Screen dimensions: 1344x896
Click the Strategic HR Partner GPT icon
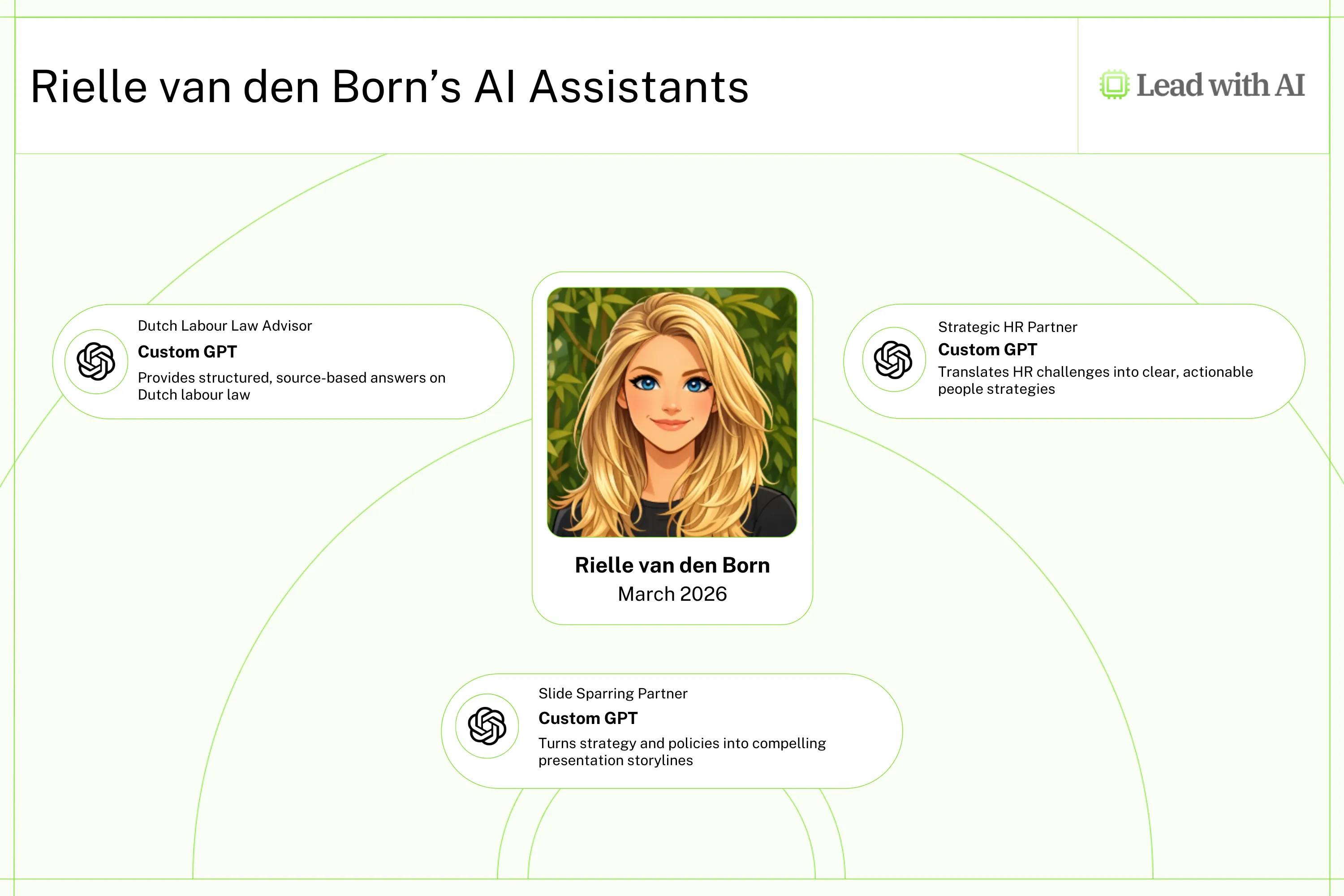pos(893,359)
